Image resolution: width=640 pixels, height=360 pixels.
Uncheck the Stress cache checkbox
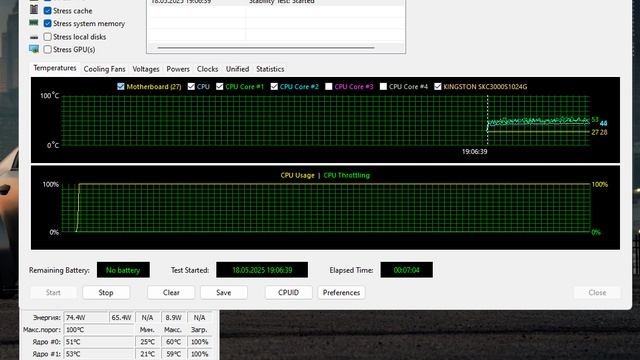click(x=48, y=11)
